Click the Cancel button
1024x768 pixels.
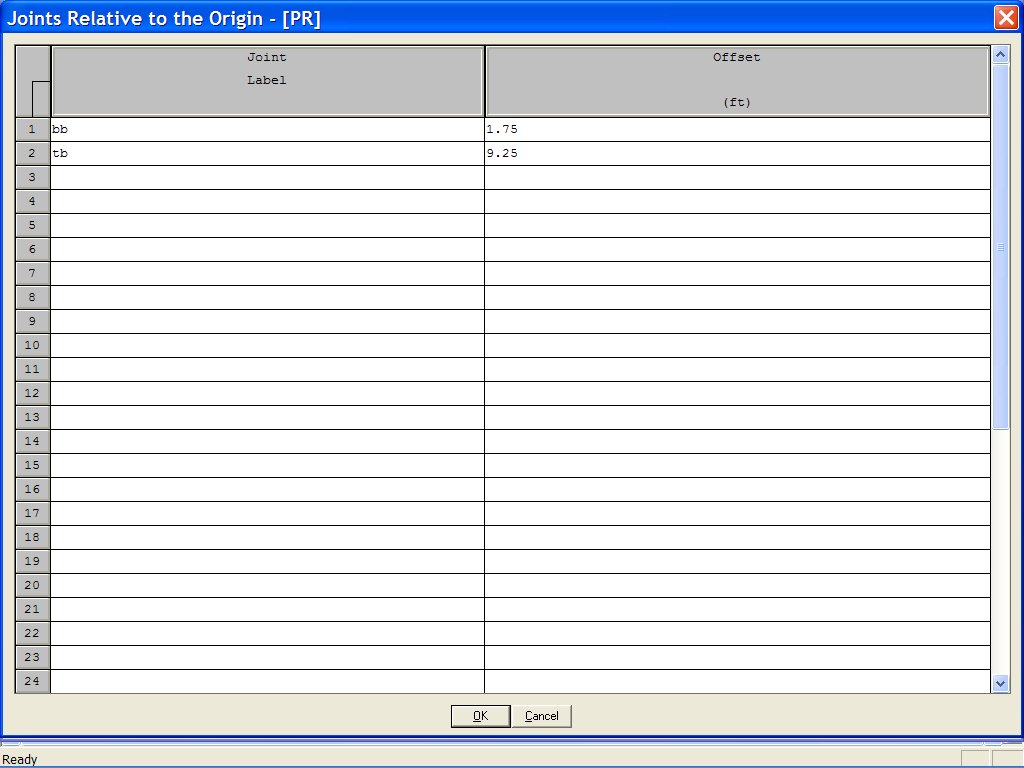pos(541,716)
